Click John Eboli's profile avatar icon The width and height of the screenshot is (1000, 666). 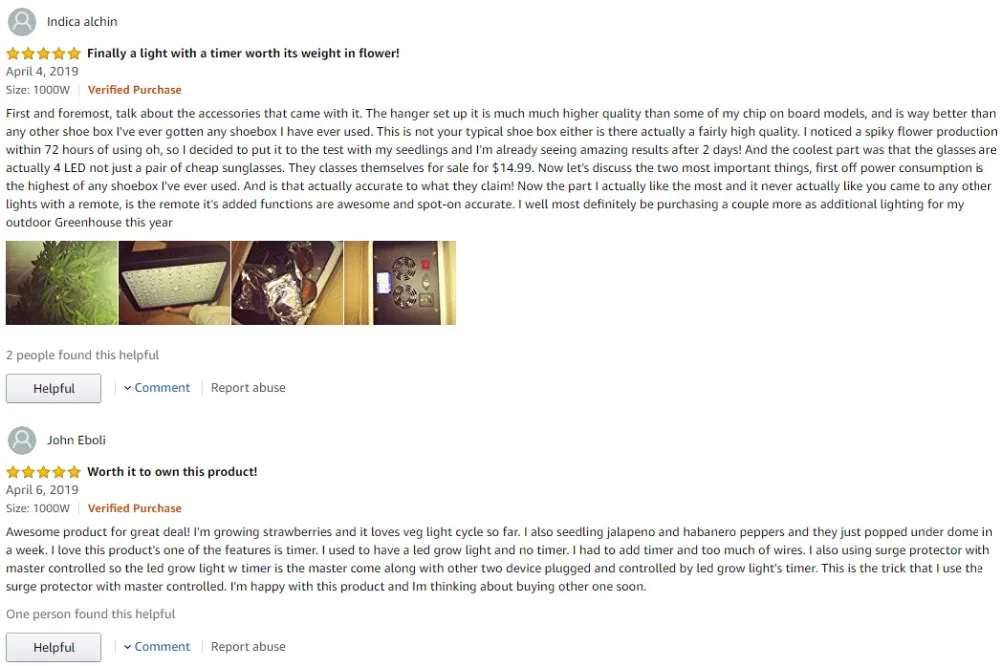pos(22,440)
